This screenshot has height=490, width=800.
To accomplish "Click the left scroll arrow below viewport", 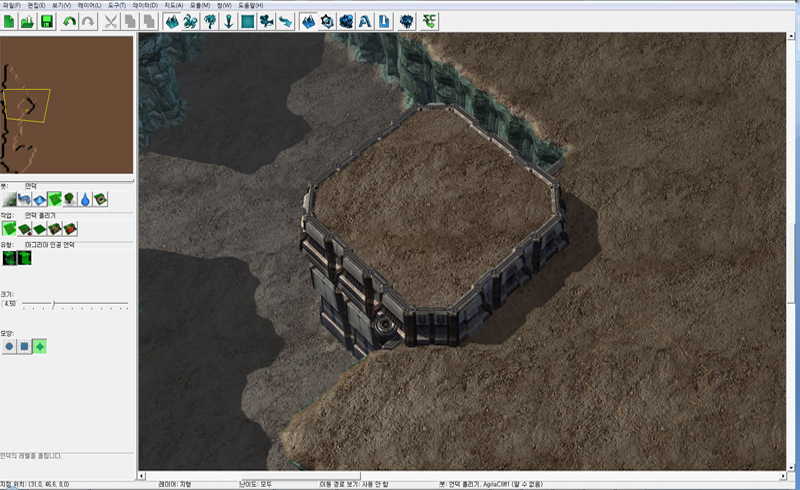I will 142,476.
